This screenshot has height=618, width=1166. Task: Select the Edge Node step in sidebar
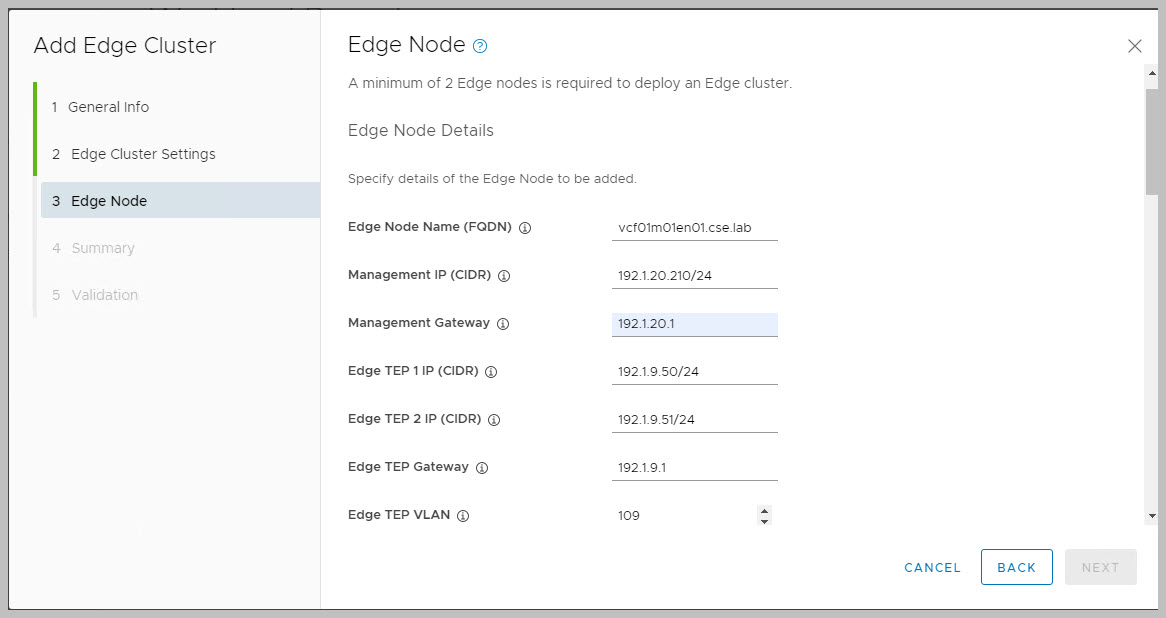pyautogui.click(x=109, y=201)
